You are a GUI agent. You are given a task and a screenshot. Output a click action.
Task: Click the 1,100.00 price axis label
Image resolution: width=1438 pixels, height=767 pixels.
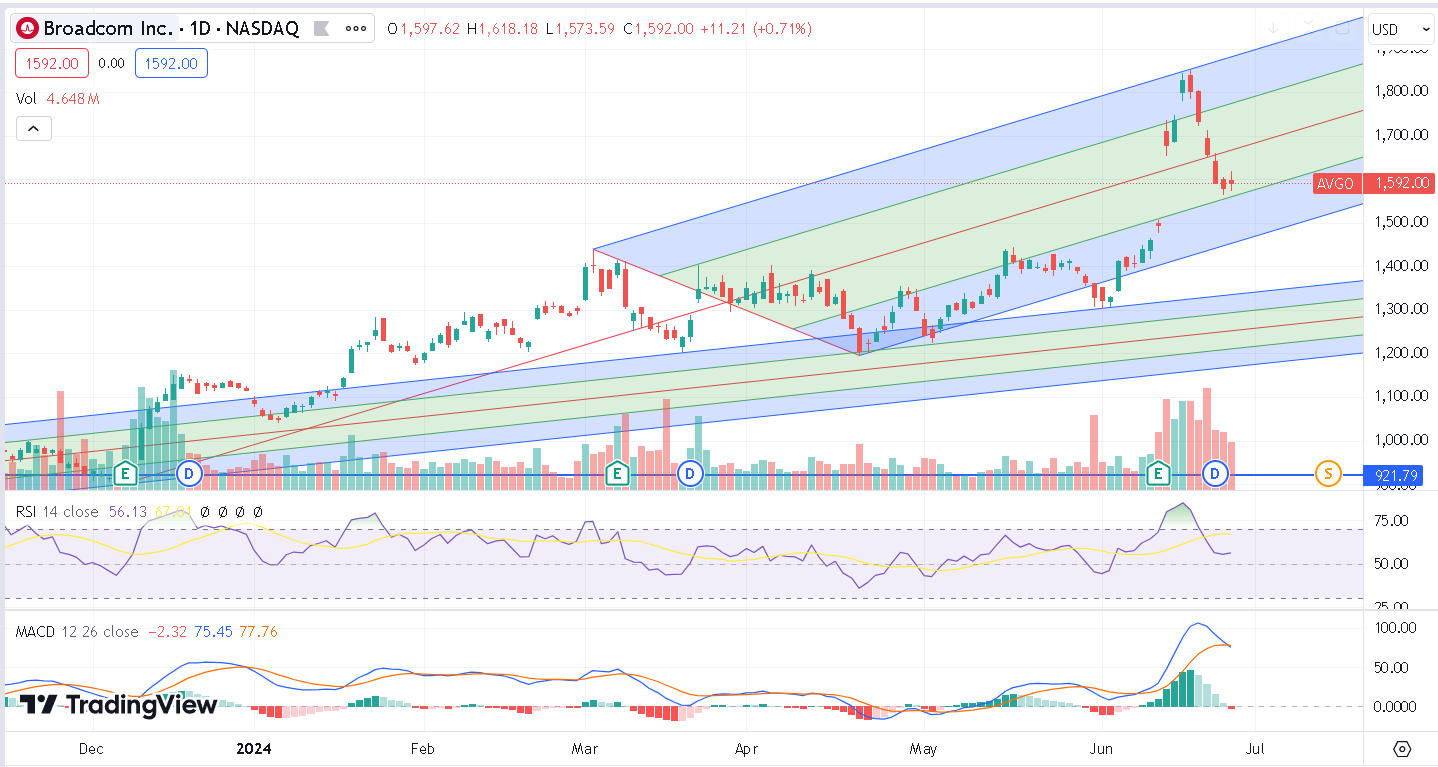click(x=1401, y=396)
